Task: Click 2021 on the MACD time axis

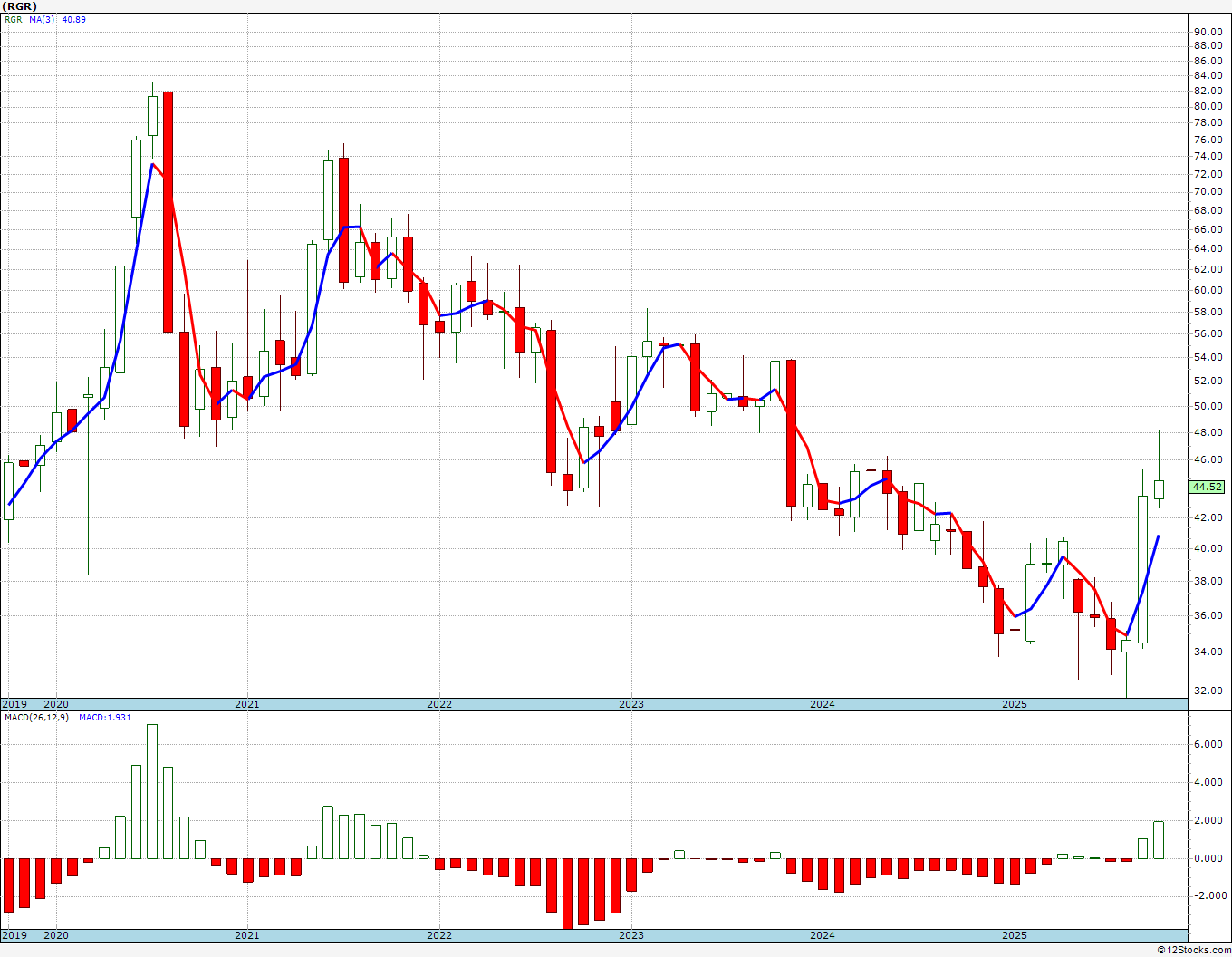Action: [247, 934]
